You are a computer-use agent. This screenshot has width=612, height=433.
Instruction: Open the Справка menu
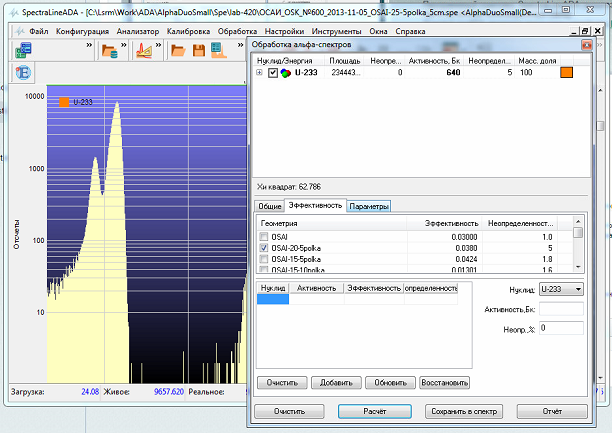410,31
